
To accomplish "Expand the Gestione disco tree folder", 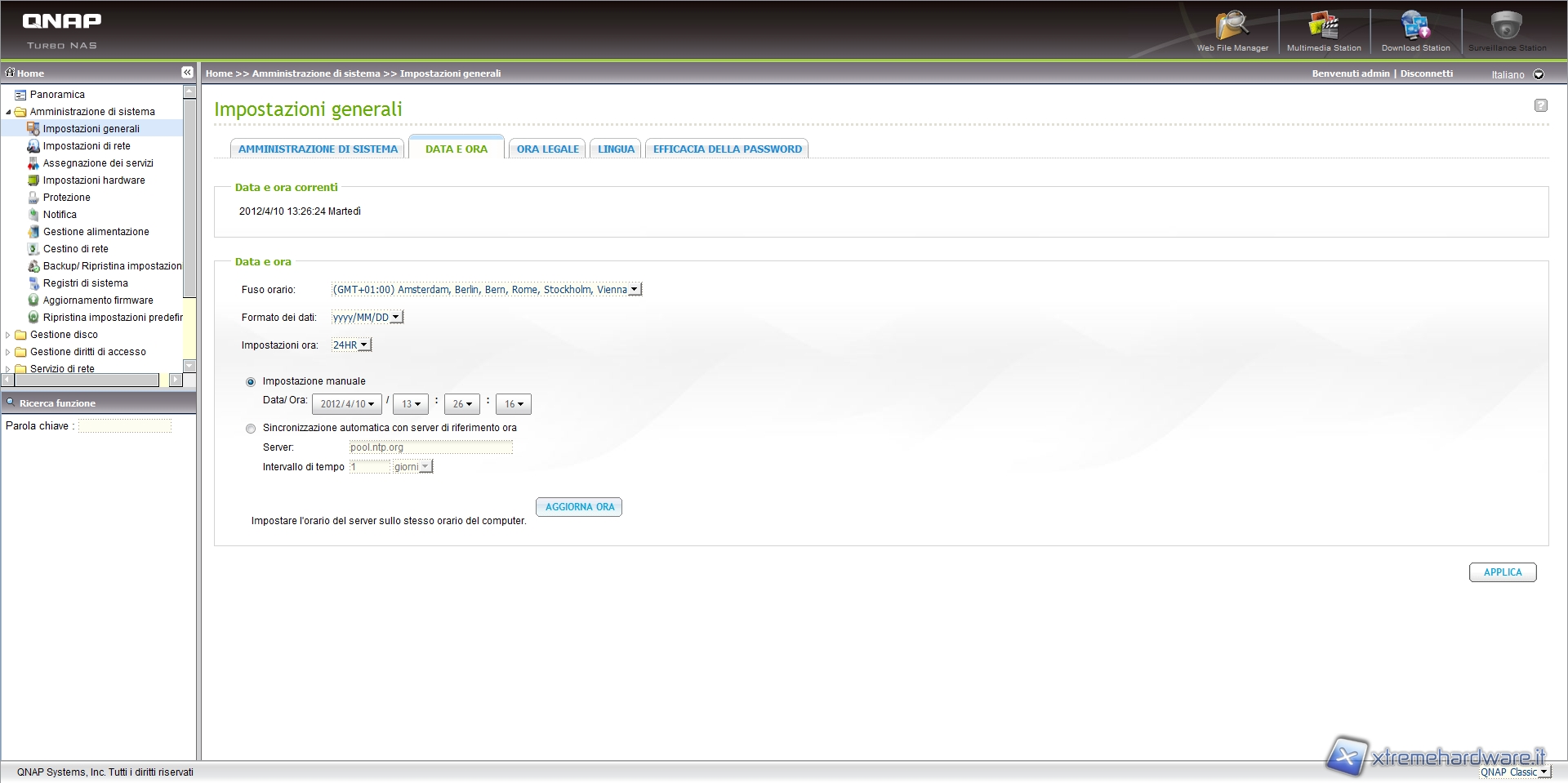I will 8,335.
